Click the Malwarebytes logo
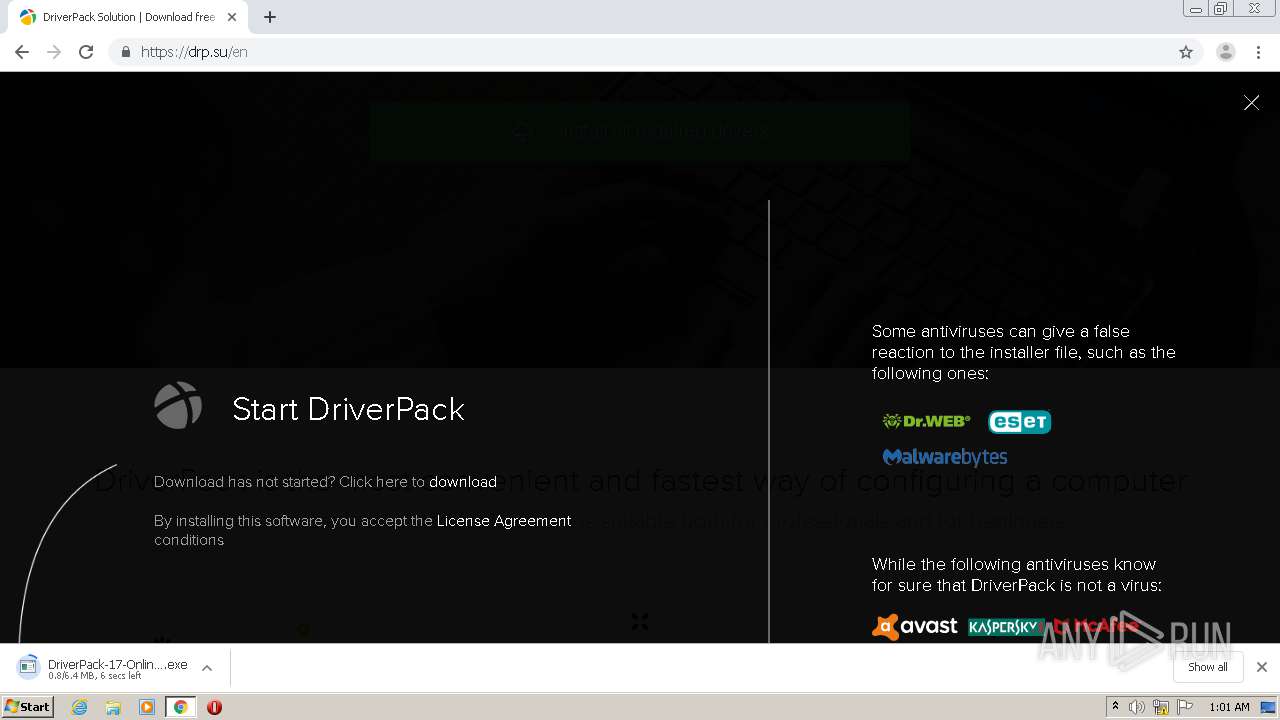Screen dimensions: 1280x720 pos(944,457)
